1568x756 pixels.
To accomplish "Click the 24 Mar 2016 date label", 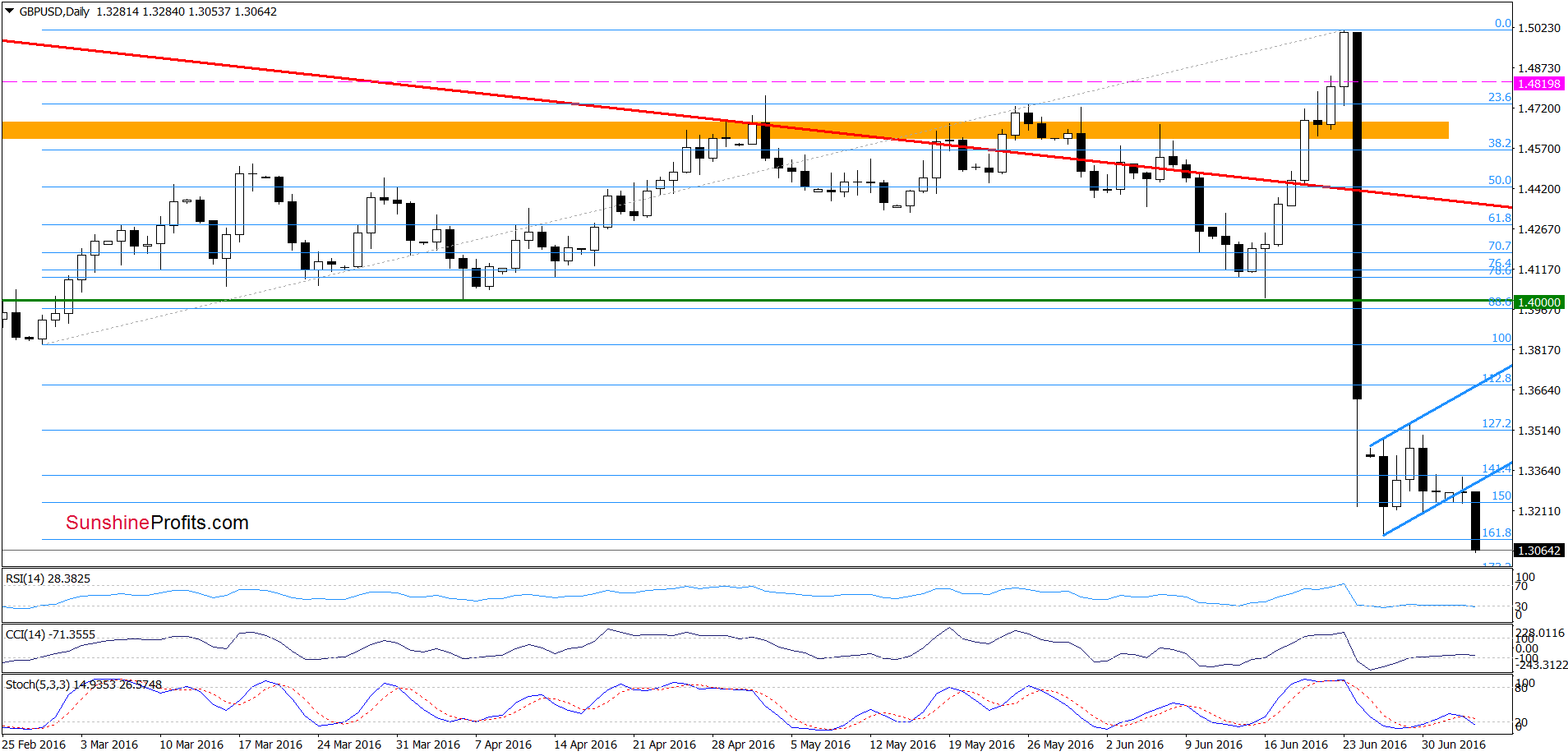I will [349, 744].
